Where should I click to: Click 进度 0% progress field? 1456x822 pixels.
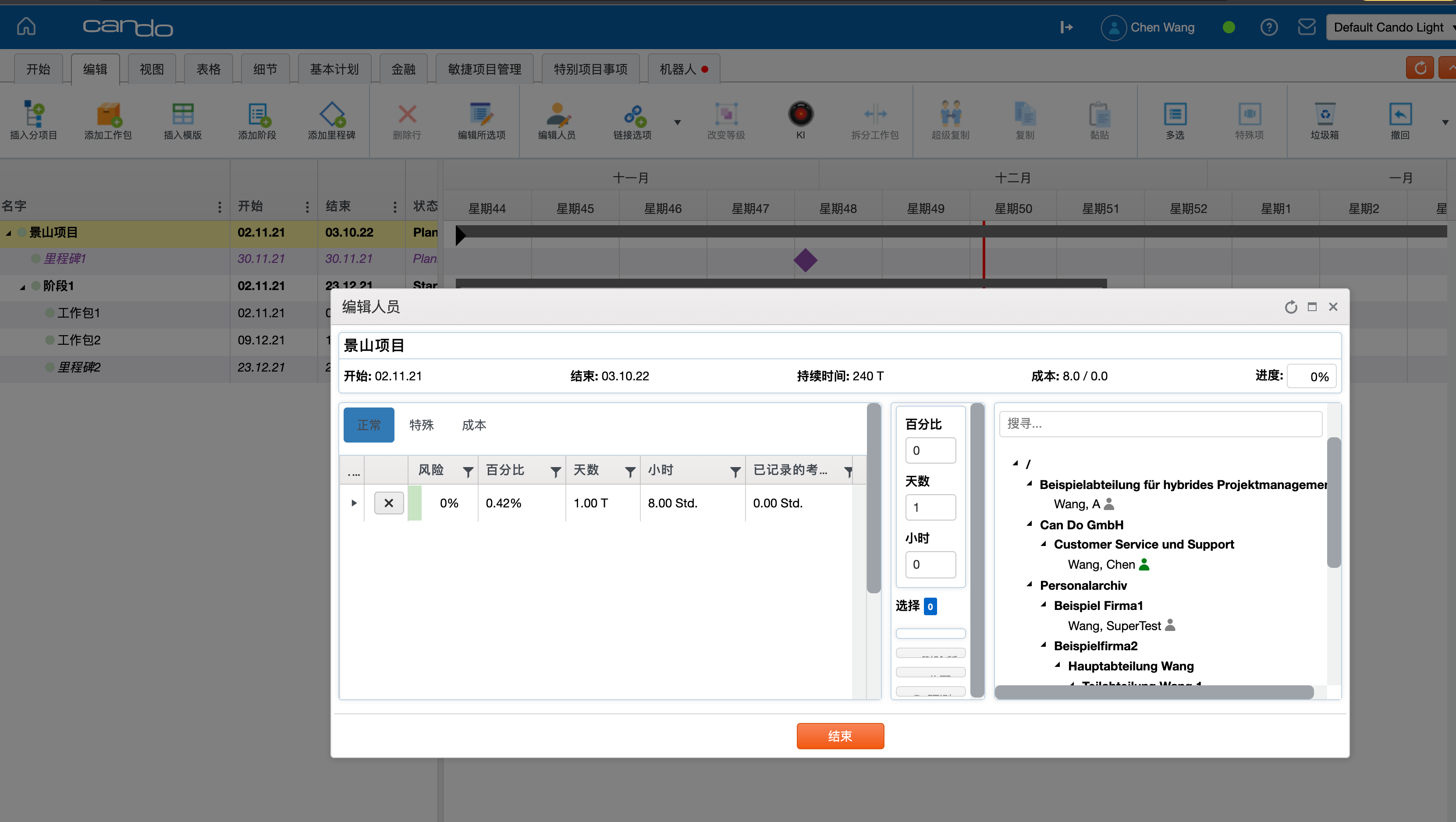(x=1311, y=376)
